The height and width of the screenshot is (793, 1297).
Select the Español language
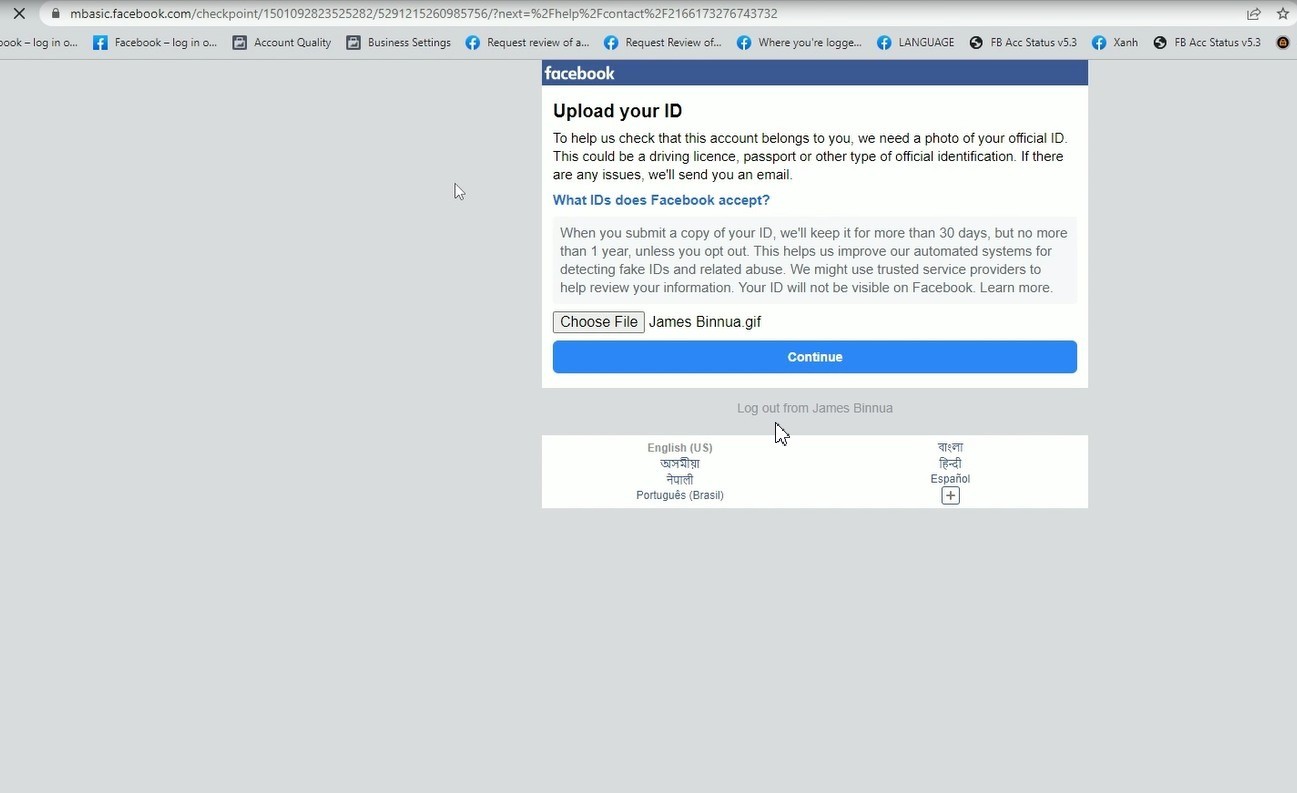click(x=950, y=479)
